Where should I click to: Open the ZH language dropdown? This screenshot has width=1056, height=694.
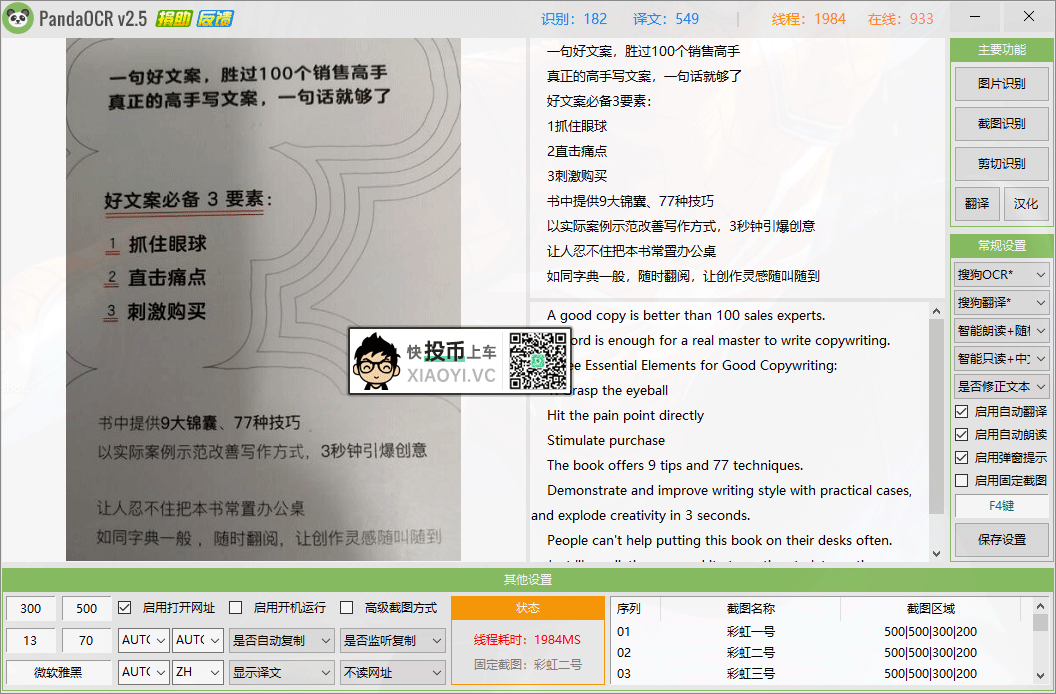[197, 672]
